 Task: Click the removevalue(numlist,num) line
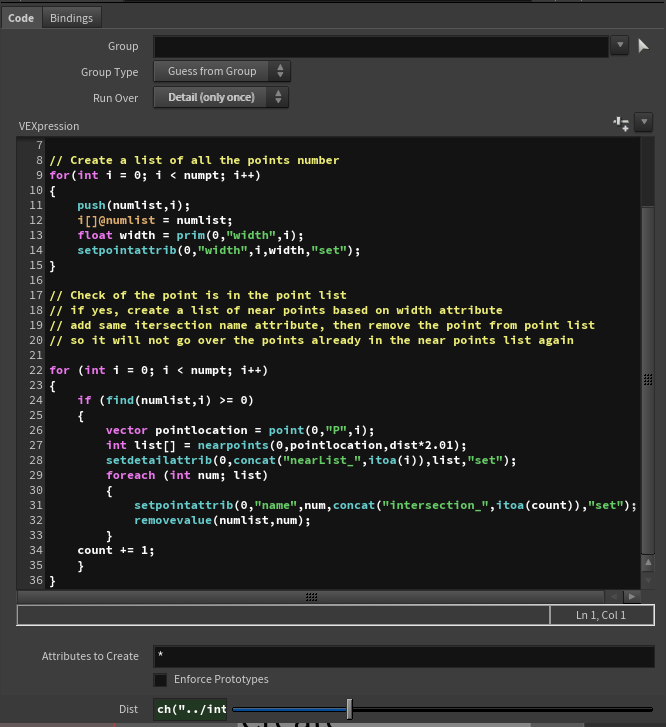click(x=222, y=520)
